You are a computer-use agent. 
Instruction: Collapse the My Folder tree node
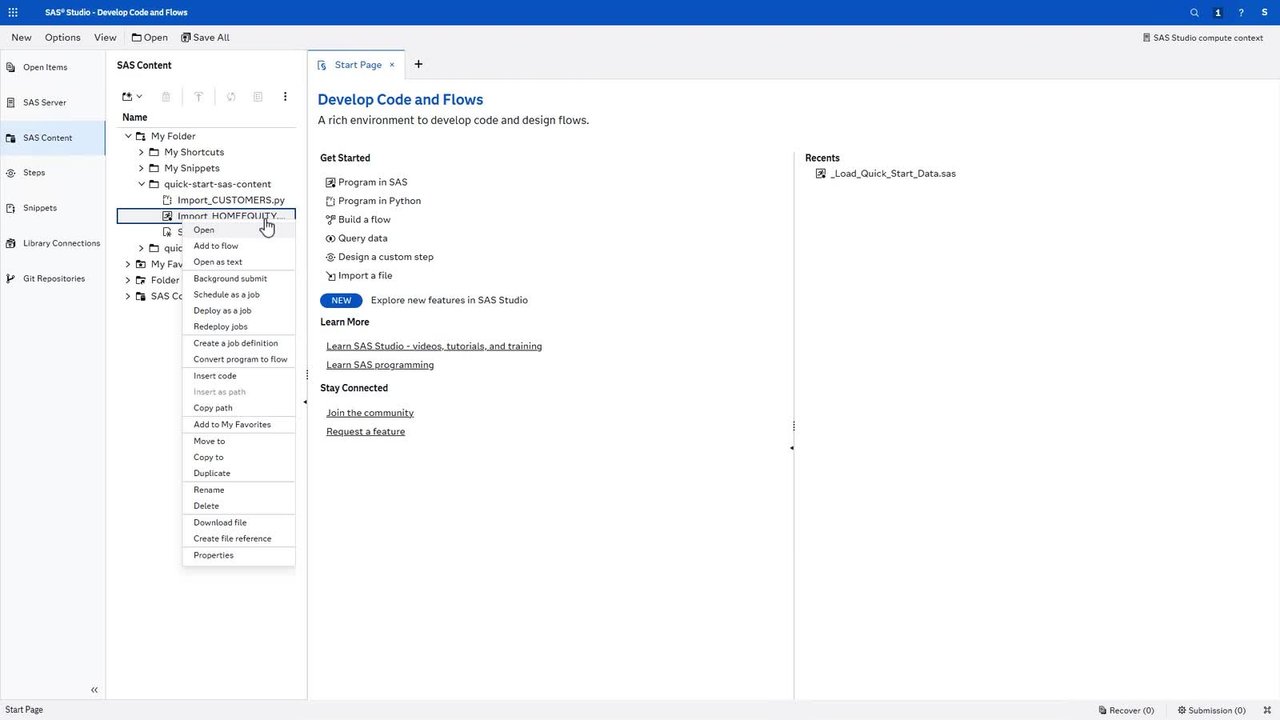pos(128,136)
